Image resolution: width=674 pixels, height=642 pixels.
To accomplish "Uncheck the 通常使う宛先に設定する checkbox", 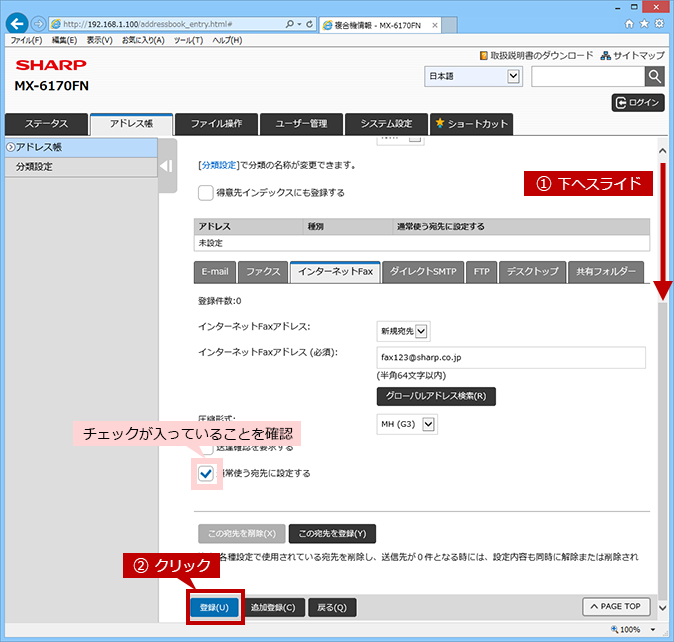I will (206, 474).
